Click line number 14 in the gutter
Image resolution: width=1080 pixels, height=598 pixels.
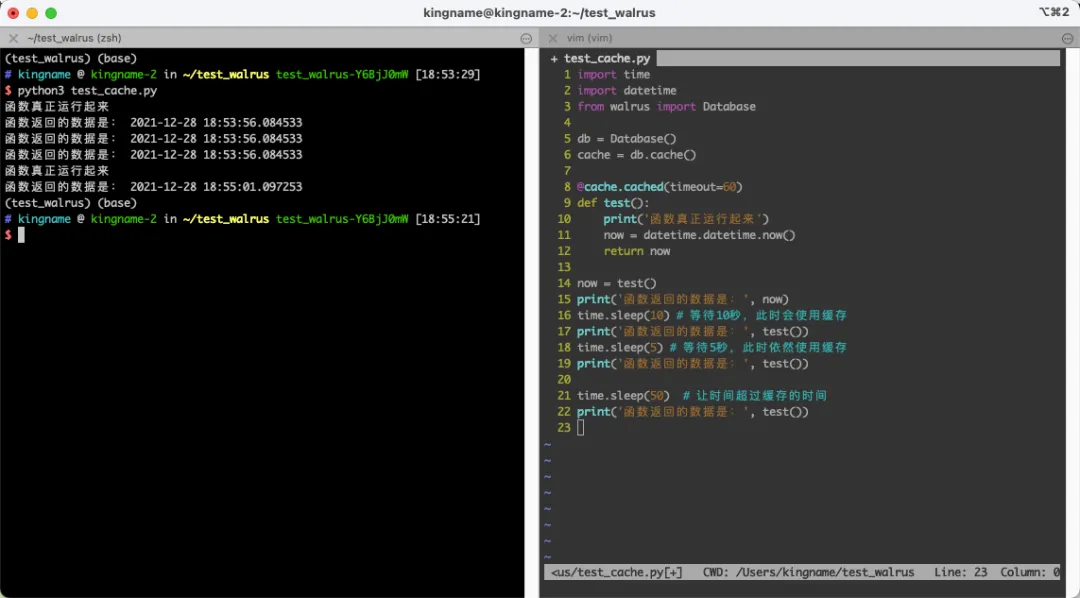[564, 283]
